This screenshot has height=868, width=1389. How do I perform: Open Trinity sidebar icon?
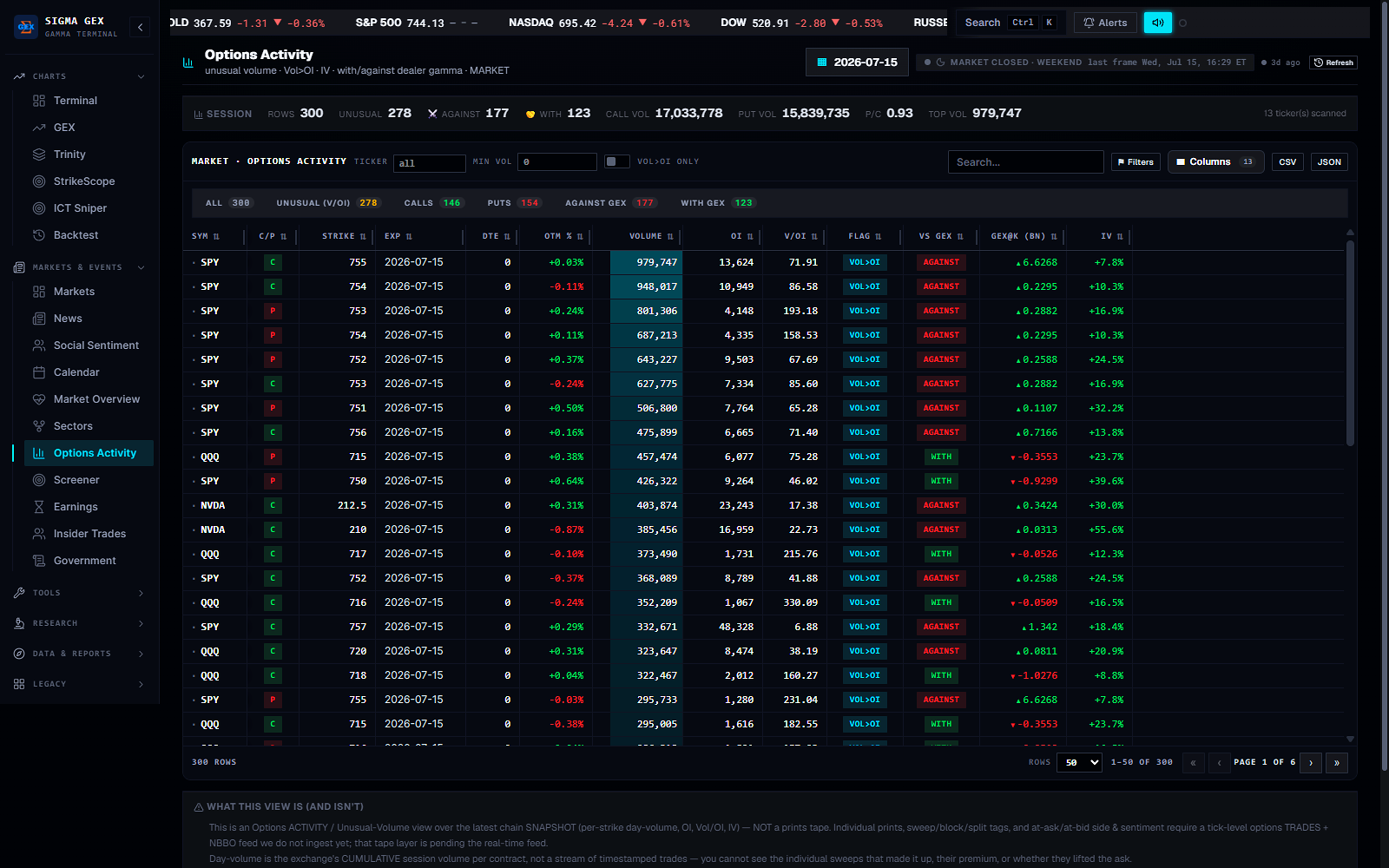[39, 155]
